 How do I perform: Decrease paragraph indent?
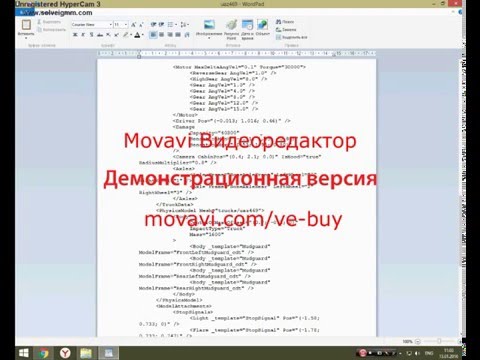tap(153, 25)
